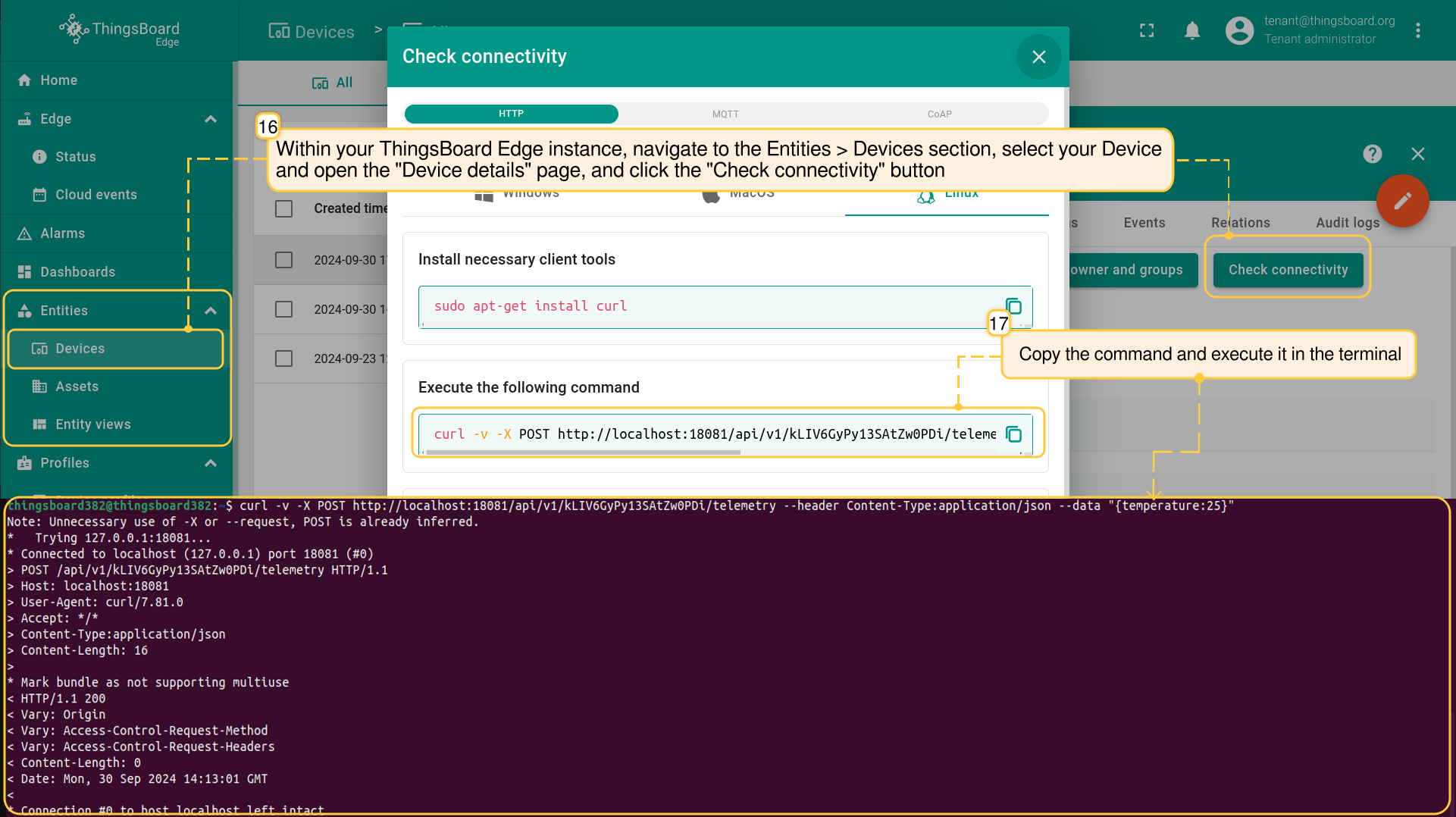Collapse the Profiles sidebar section
The image size is (1456, 817).
[211, 463]
